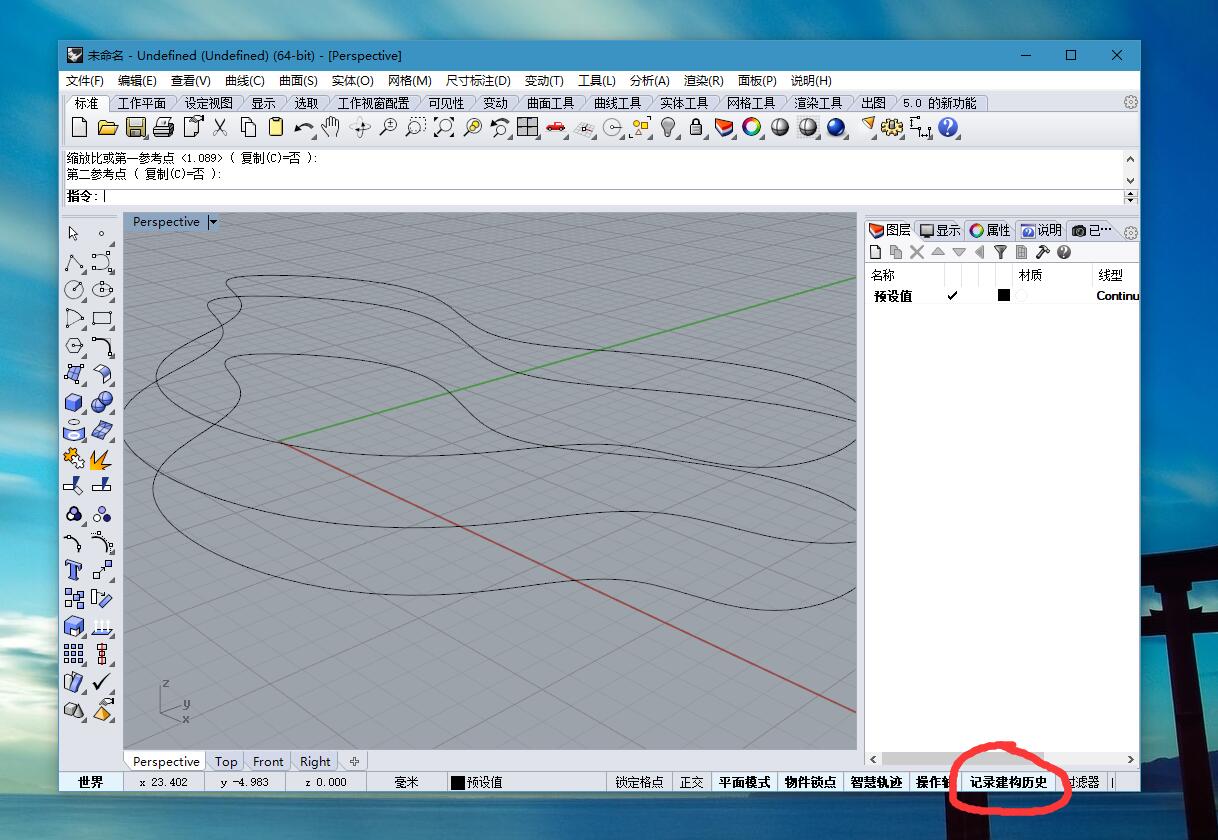
Task: Toggle 锁定格点 grid snap in status bar
Action: pos(639,782)
